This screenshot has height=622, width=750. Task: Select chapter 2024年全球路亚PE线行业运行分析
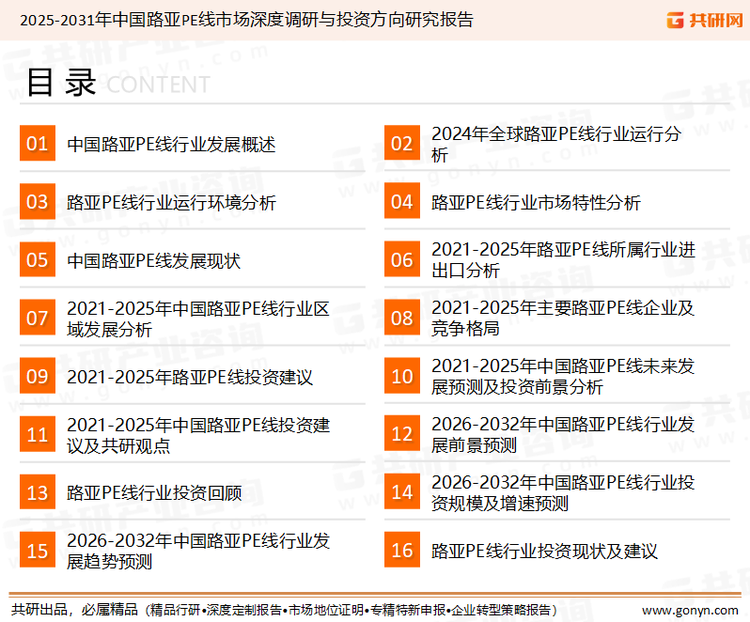coord(556,144)
